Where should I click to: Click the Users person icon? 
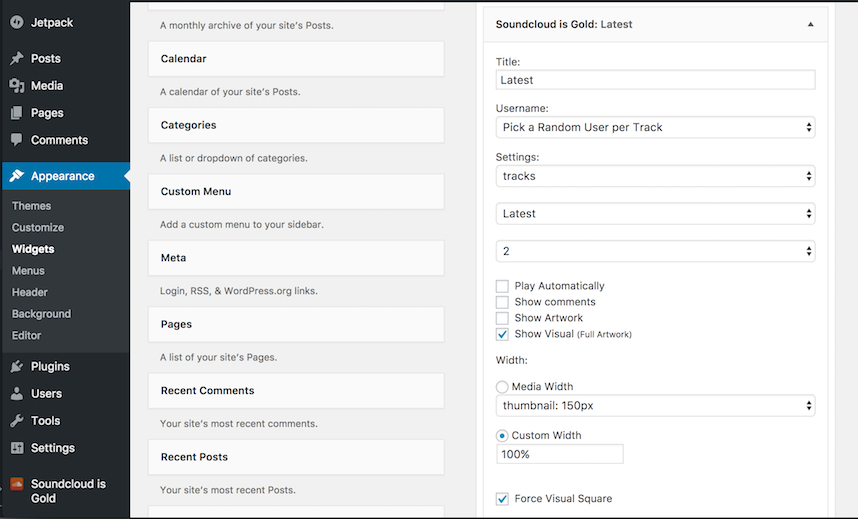tap(17, 393)
